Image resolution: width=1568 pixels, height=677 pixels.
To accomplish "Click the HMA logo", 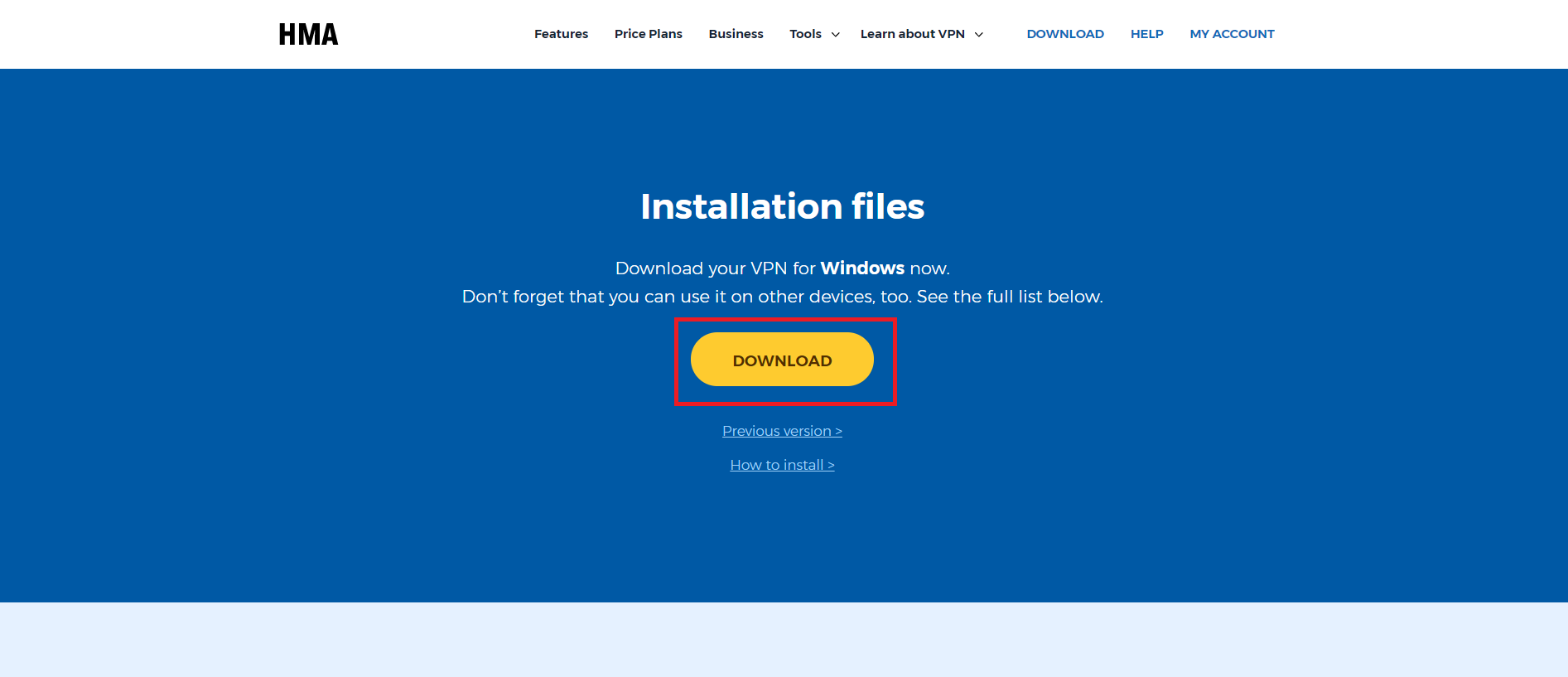I will point(308,34).
